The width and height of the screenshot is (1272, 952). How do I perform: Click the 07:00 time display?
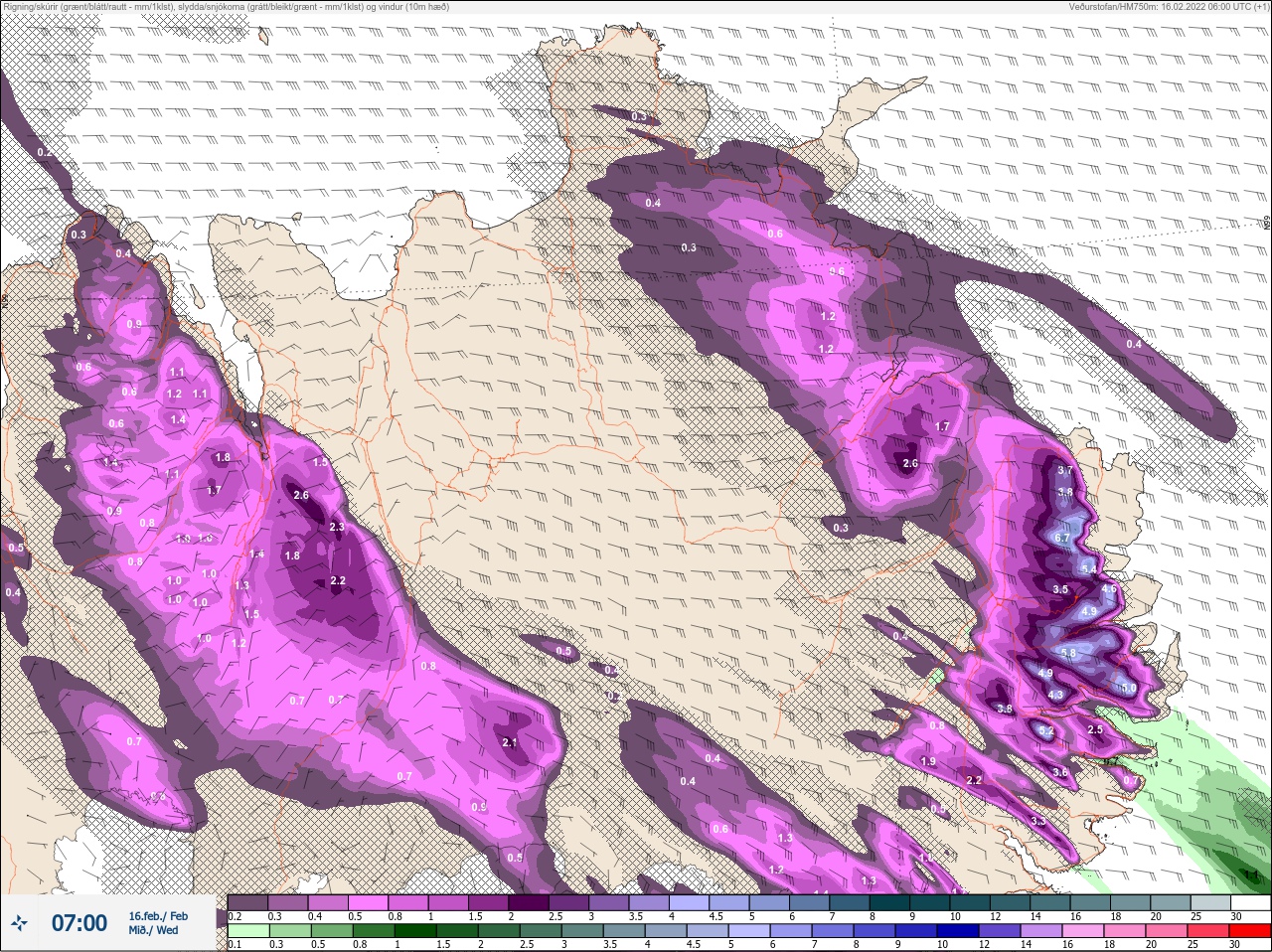pos(79,924)
